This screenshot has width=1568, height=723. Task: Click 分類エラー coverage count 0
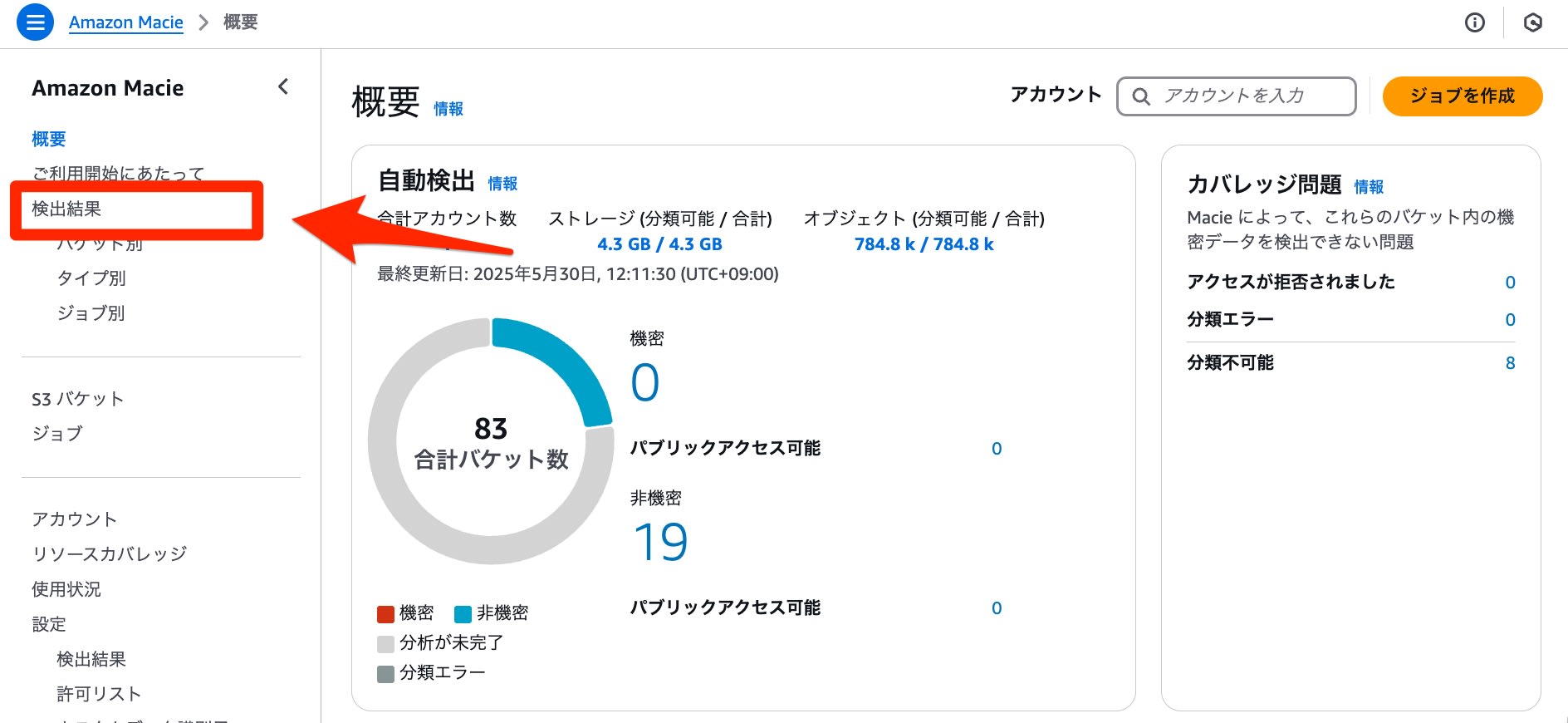[1510, 320]
